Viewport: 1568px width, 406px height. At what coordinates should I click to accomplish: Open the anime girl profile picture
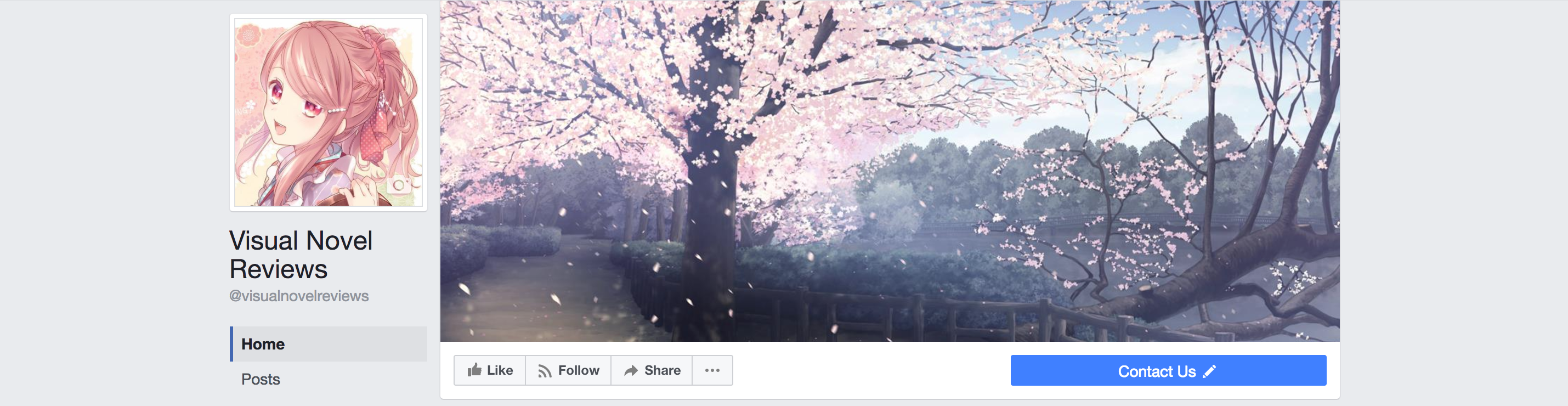(328, 112)
